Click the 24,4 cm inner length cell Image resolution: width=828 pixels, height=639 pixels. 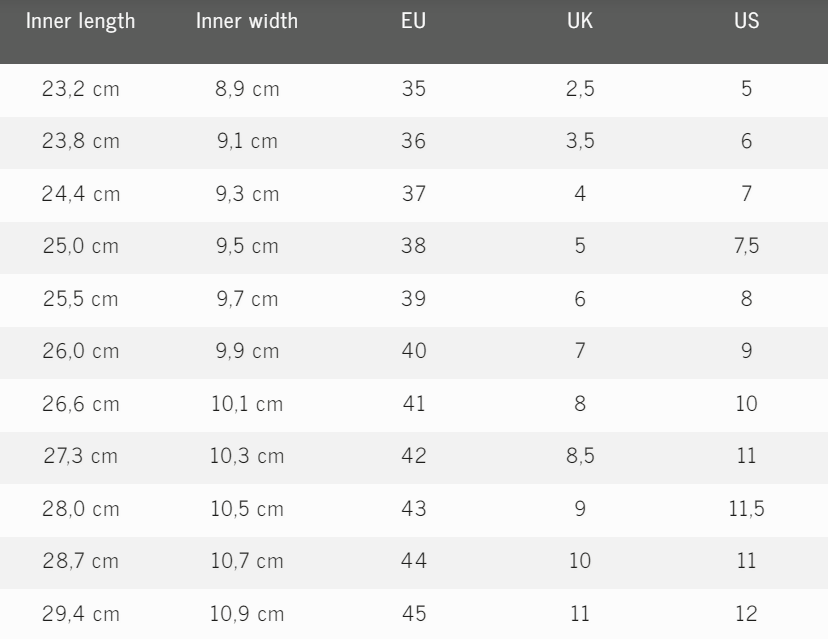tap(81, 194)
